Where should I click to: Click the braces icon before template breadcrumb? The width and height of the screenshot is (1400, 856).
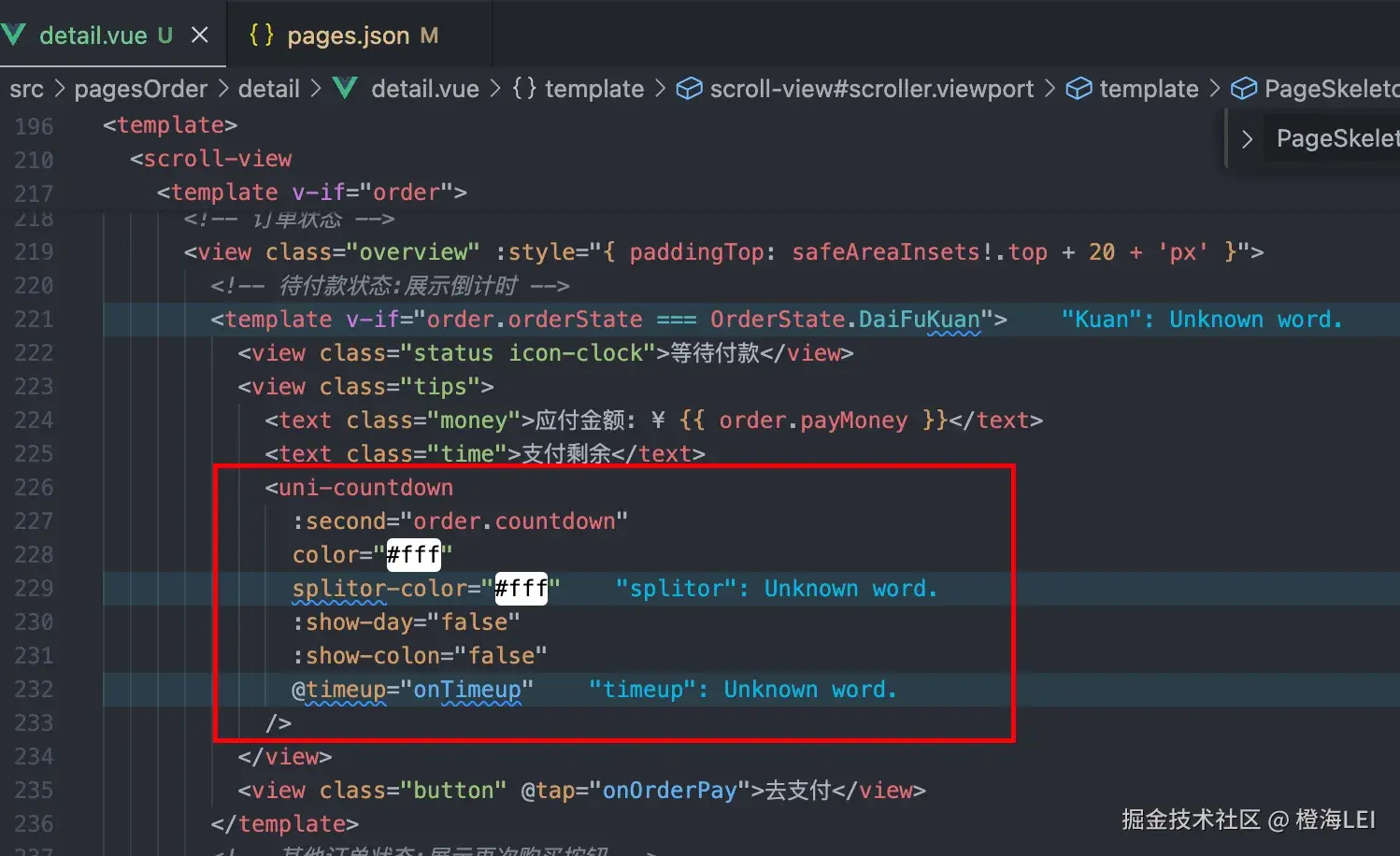pos(524,89)
